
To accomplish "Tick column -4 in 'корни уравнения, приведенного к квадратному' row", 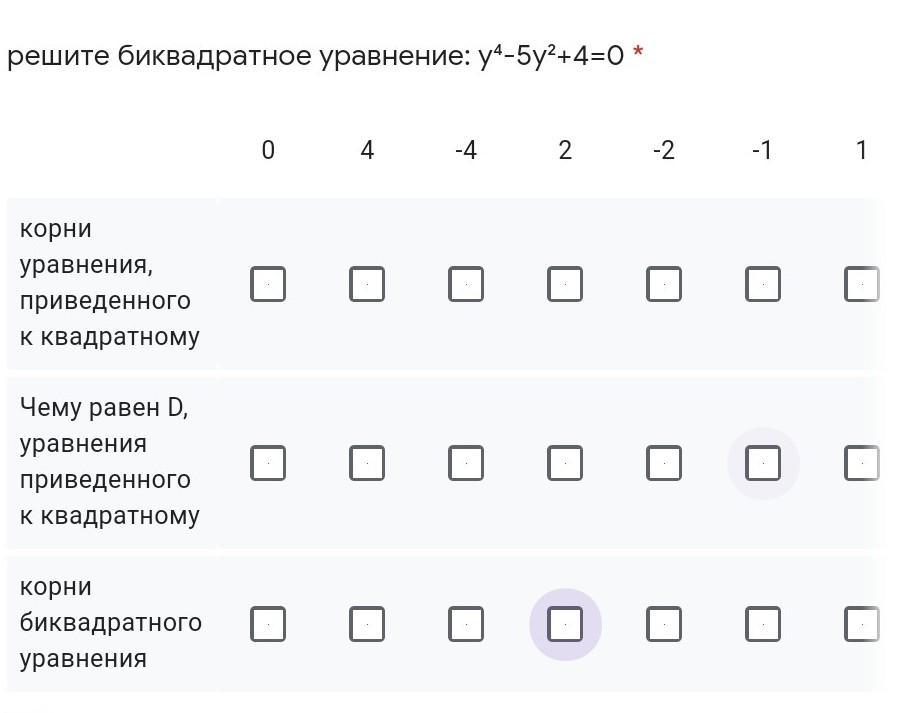I will (466, 285).
